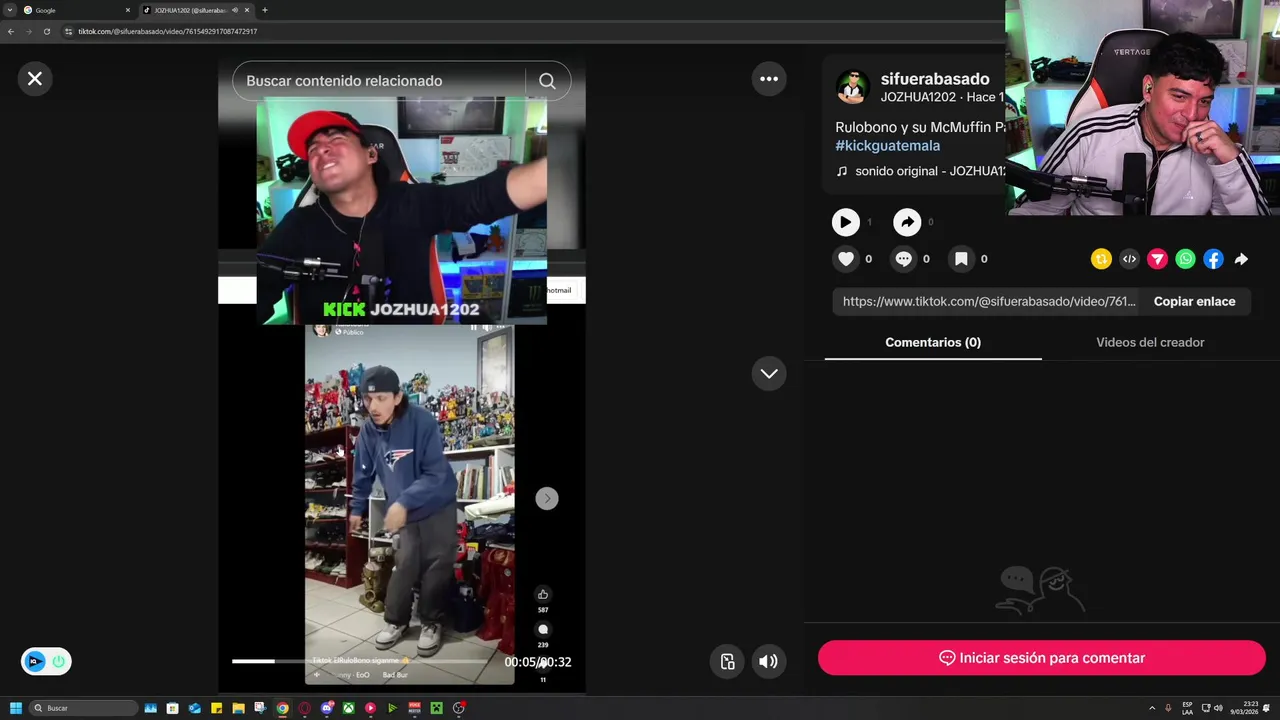Click the search magnifier icon in the video search bar
This screenshot has height=720, width=1280.
[547, 81]
